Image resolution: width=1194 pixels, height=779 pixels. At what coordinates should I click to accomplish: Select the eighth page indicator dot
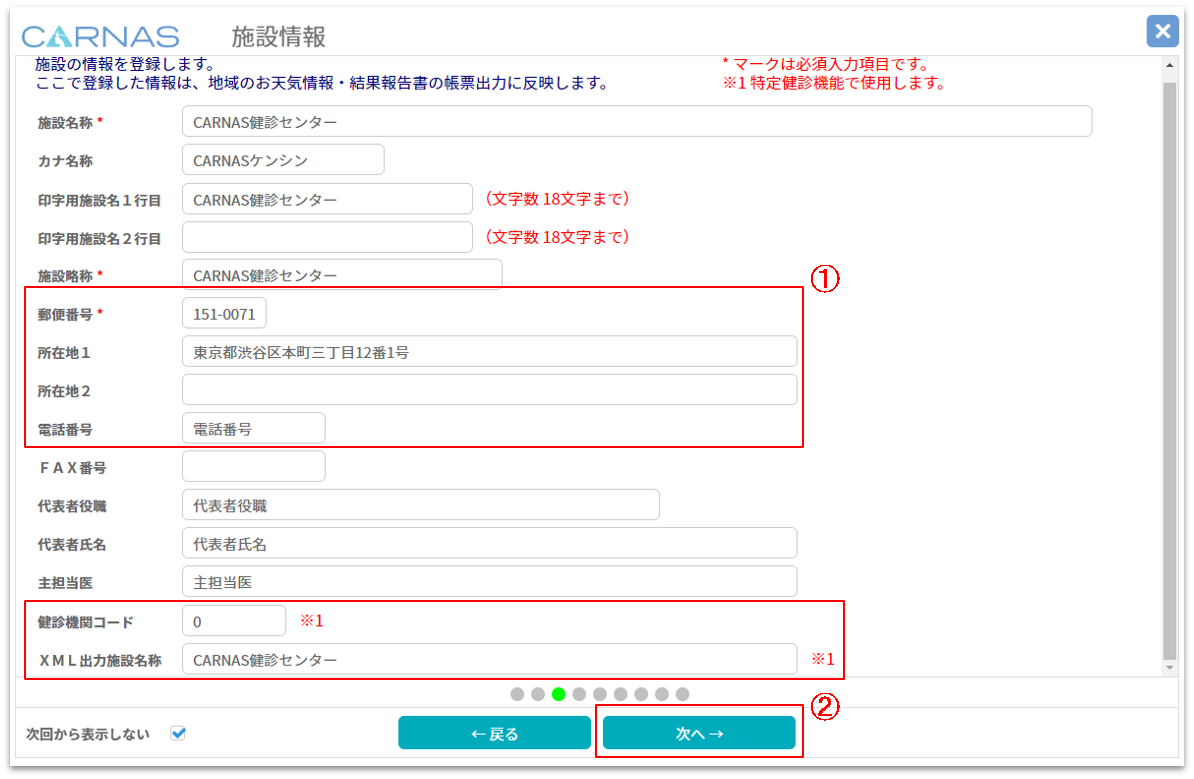pyautogui.click(x=662, y=694)
